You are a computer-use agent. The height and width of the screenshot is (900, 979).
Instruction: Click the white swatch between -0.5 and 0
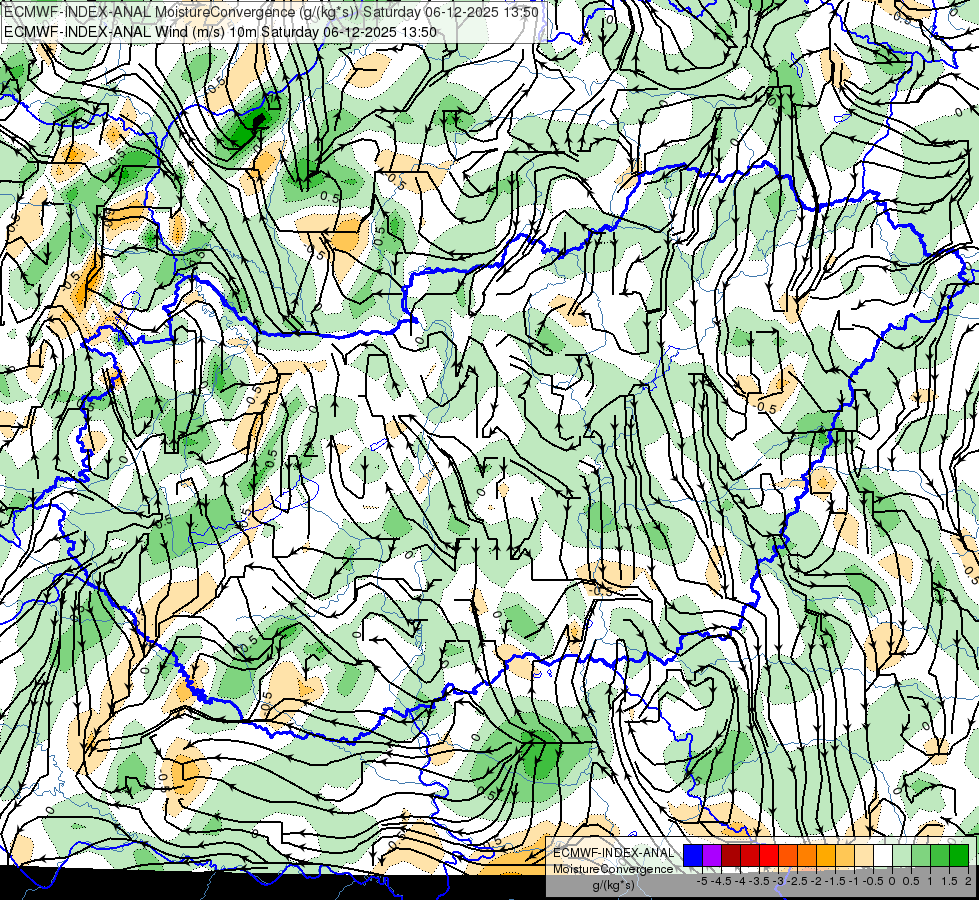point(883,856)
